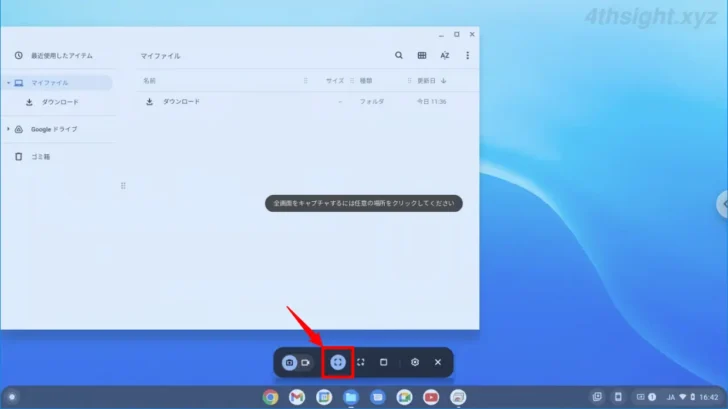728x409 pixels.
Task: Sort by 更新日 column header
Action: coord(426,81)
